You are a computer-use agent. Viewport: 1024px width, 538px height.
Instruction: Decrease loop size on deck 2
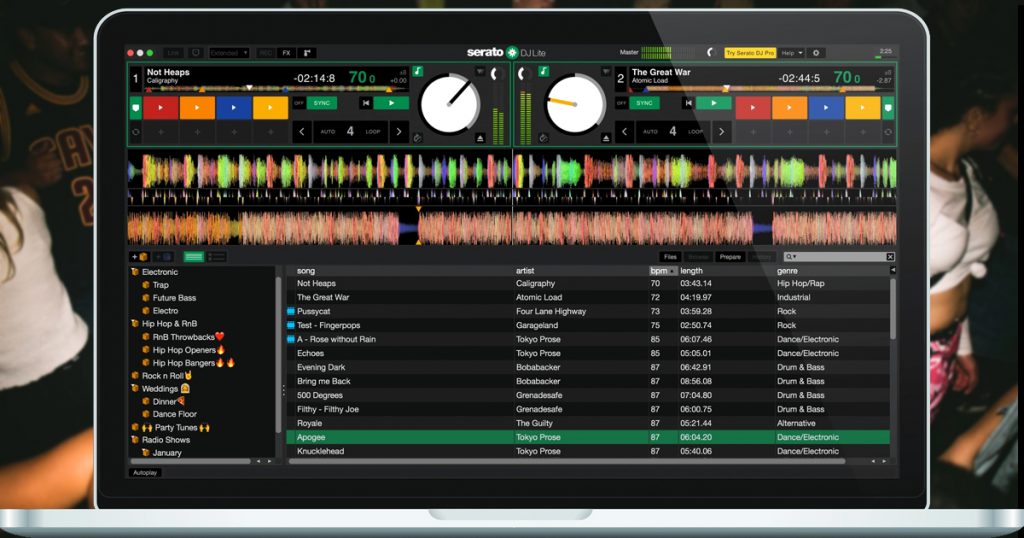point(624,131)
